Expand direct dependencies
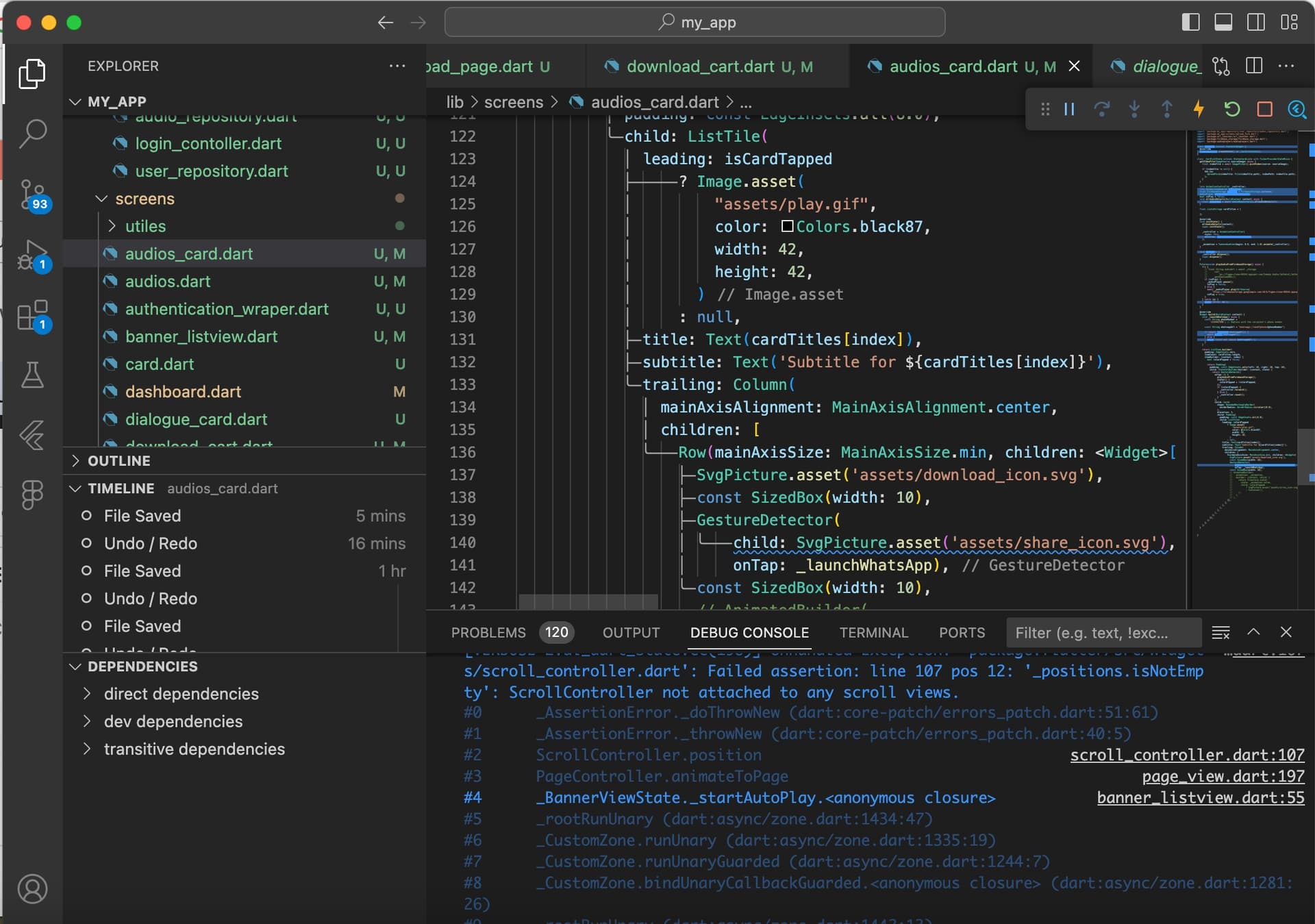1315x924 pixels. (87, 694)
